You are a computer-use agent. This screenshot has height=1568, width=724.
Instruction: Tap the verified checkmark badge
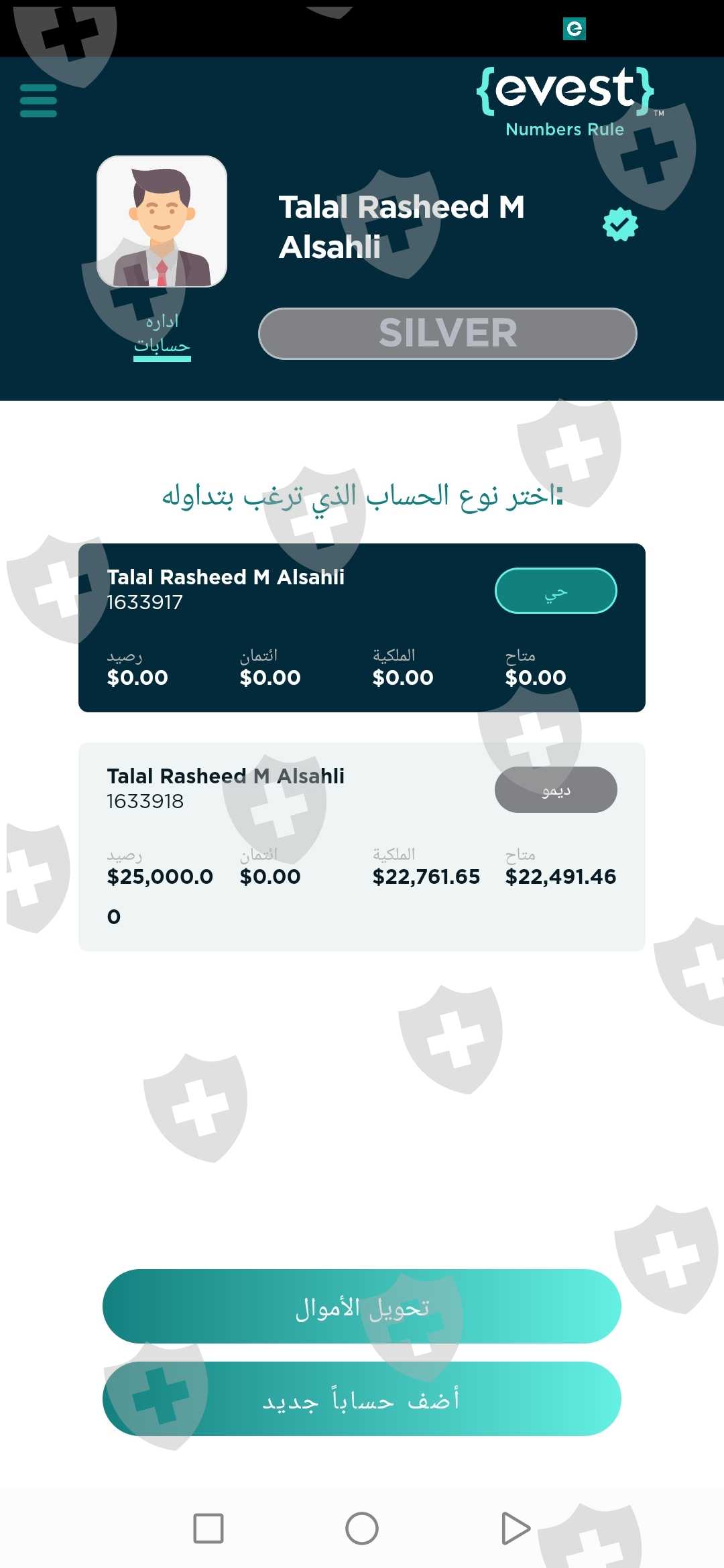click(620, 224)
